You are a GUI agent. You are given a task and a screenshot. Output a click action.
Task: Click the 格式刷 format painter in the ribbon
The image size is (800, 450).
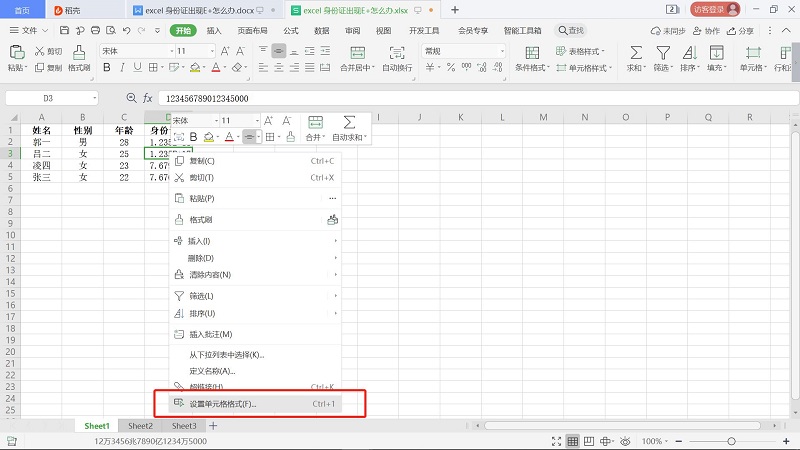point(79,60)
